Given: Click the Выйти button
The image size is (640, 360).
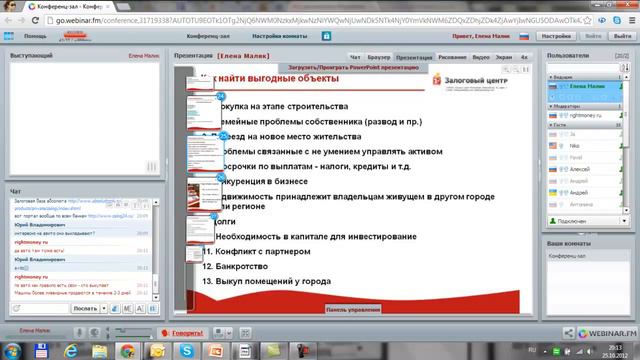Looking at the screenshot, I should coord(622,36).
